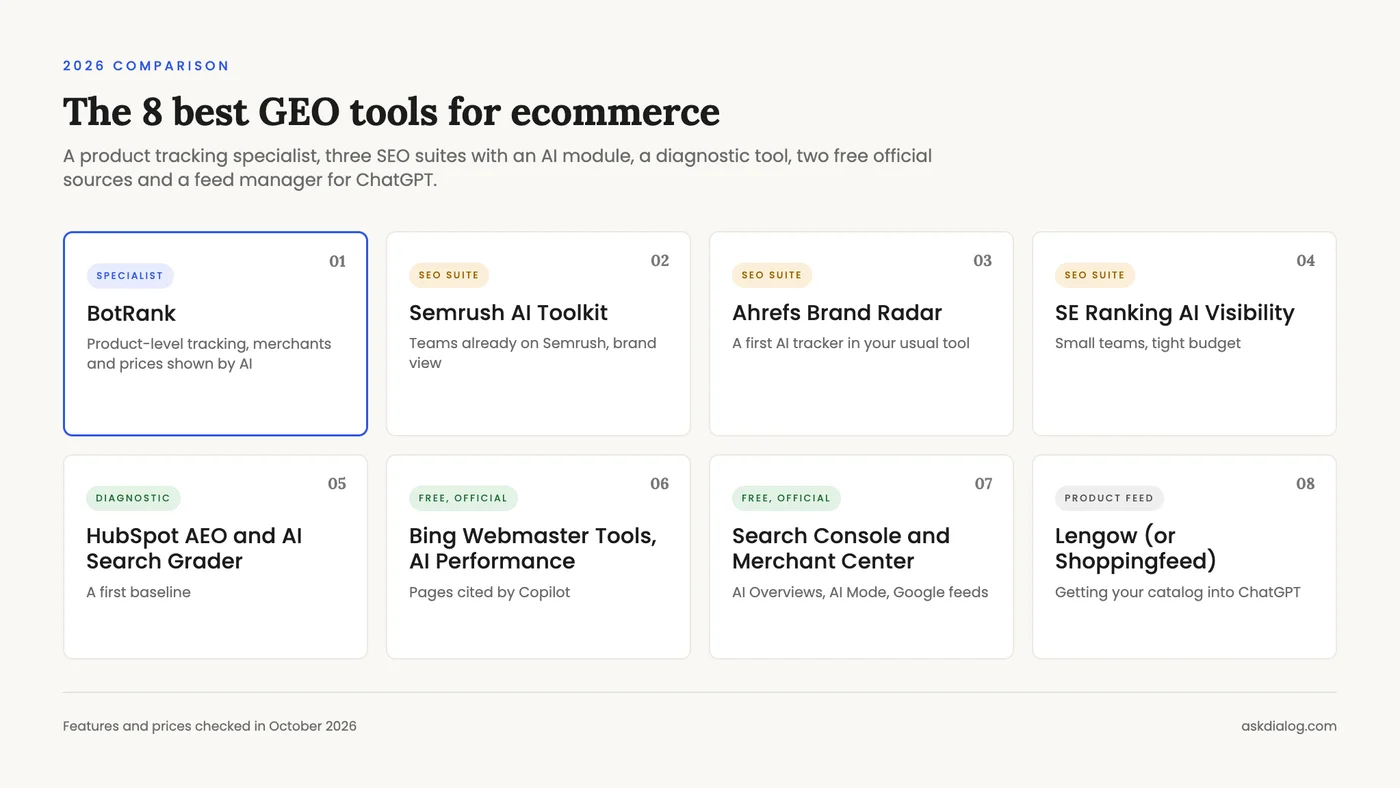Click the Search Console and Merchant Center title
Screen dimensions: 1400x788
click(x=841, y=548)
